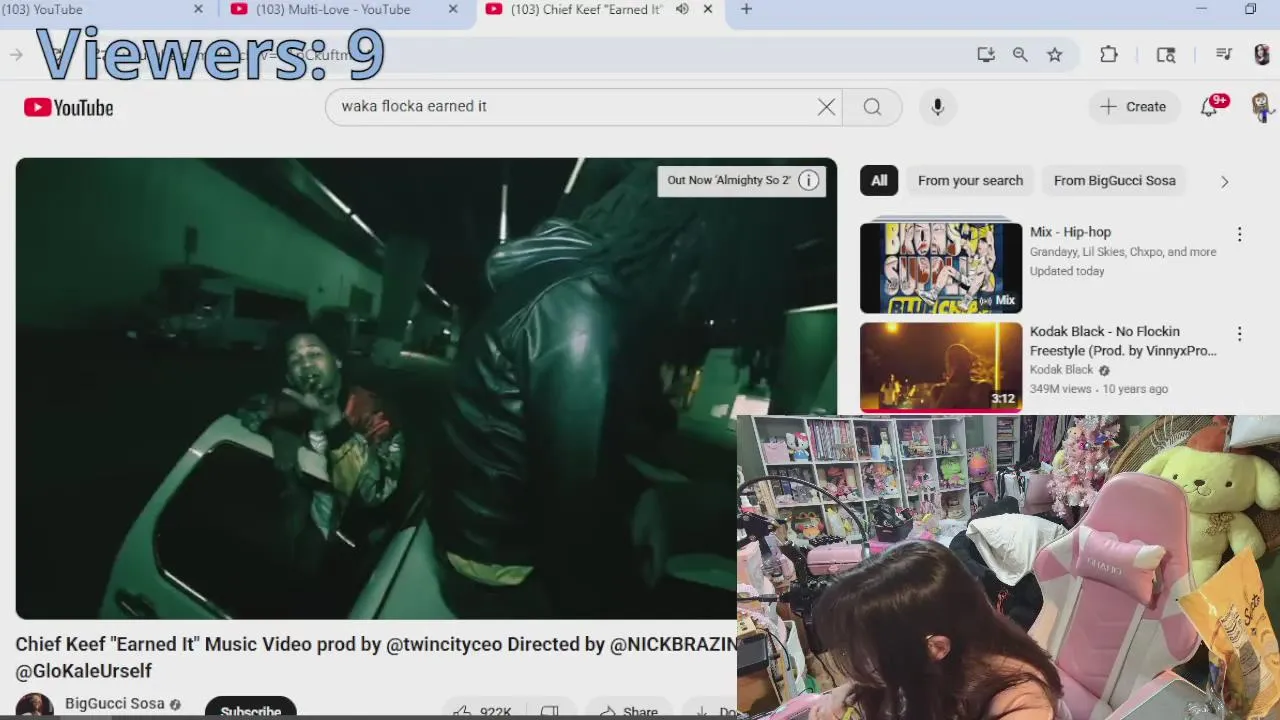1280x720 pixels.
Task: Open the browser zoom magnifier icon
Action: (x=1020, y=55)
